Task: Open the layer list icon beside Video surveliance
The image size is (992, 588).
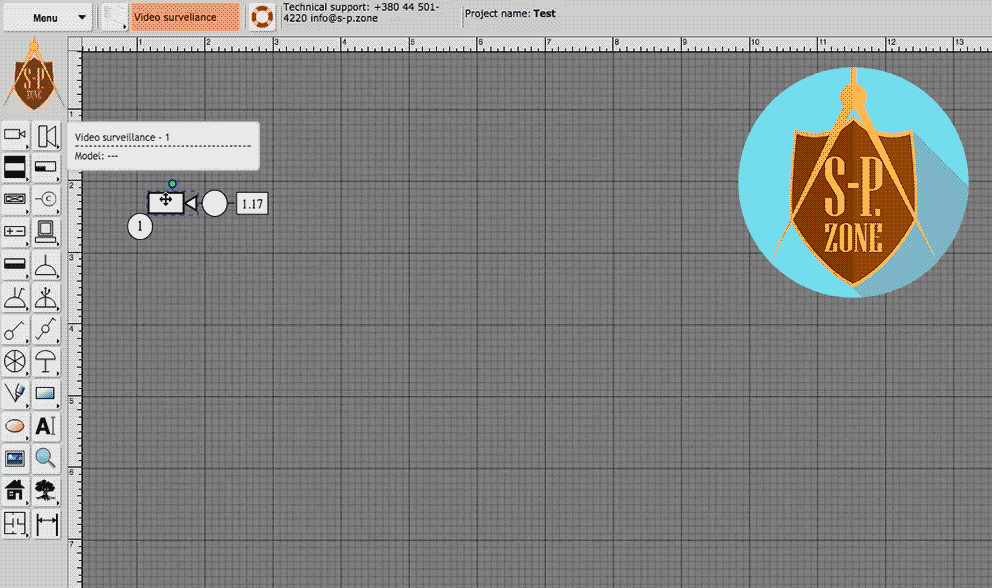Action: 114,17
